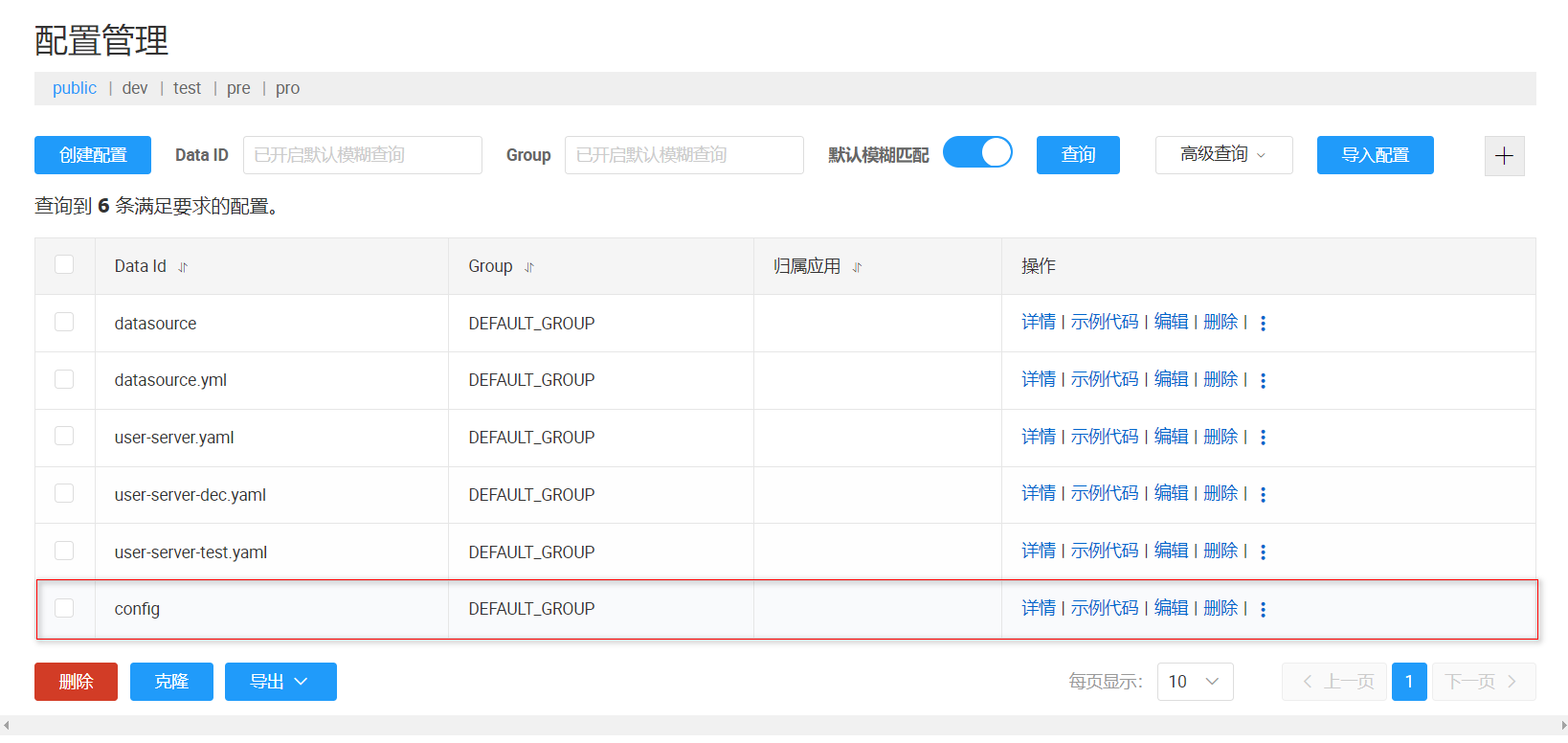Viewport: 1568px width, 743px height.
Task: Select the user-server-test.yaml Data Id cell
Action: (272, 552)
